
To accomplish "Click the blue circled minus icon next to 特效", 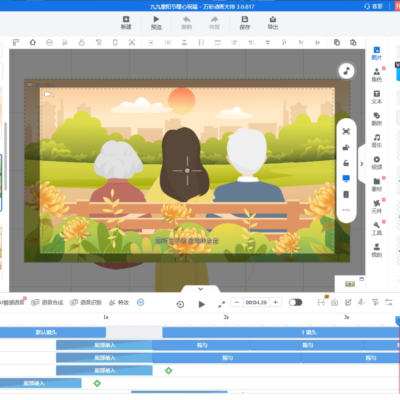I will click(141, 302).
